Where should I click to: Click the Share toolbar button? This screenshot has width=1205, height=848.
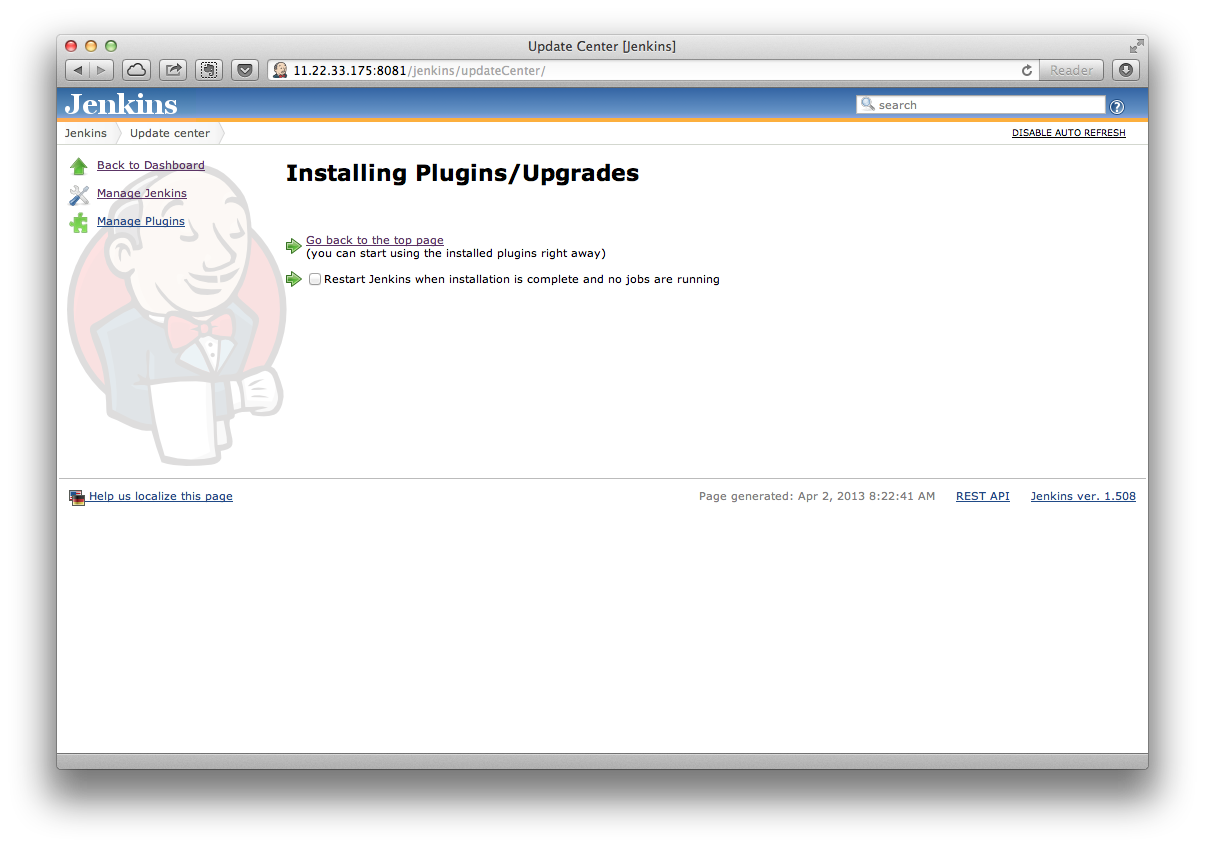point(173,70)
